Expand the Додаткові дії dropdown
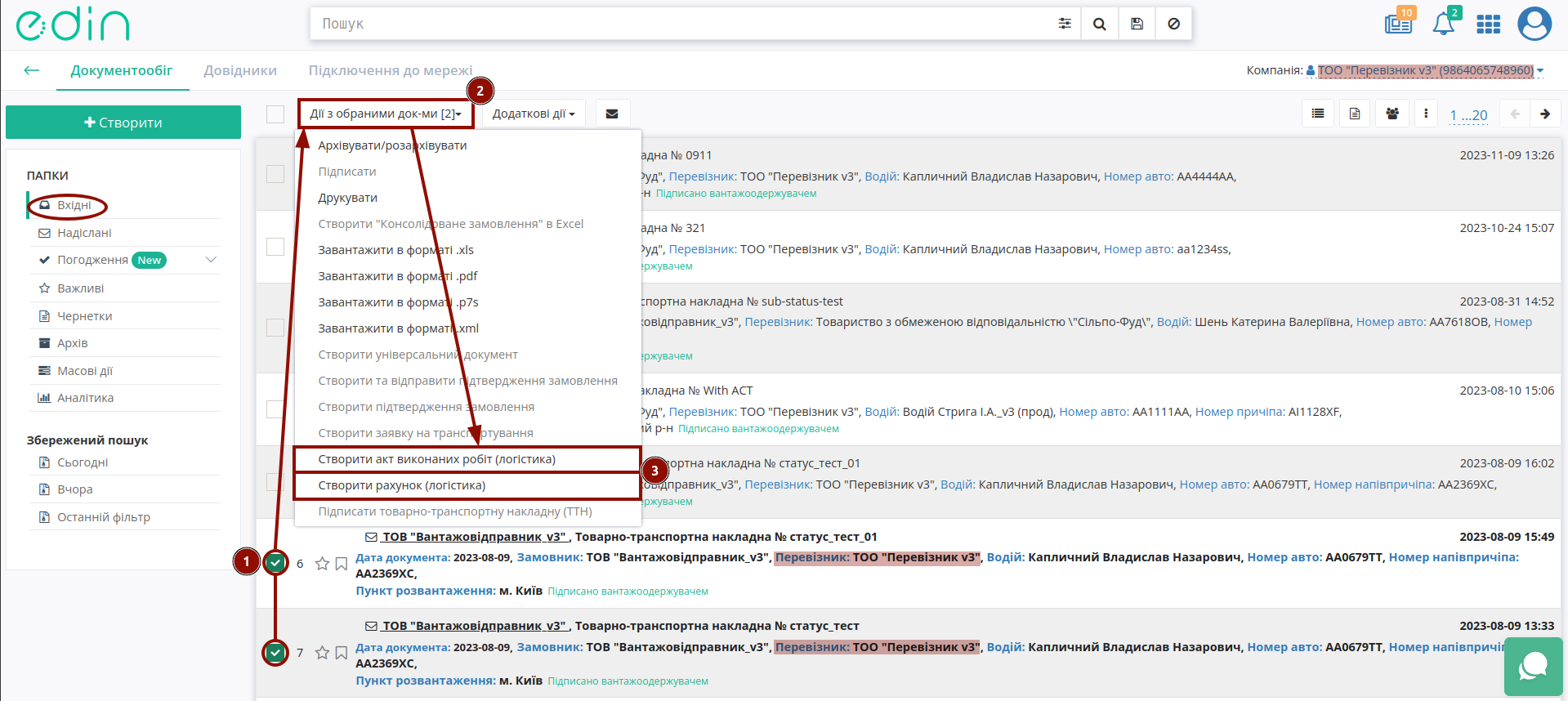 tap(533, 114)
